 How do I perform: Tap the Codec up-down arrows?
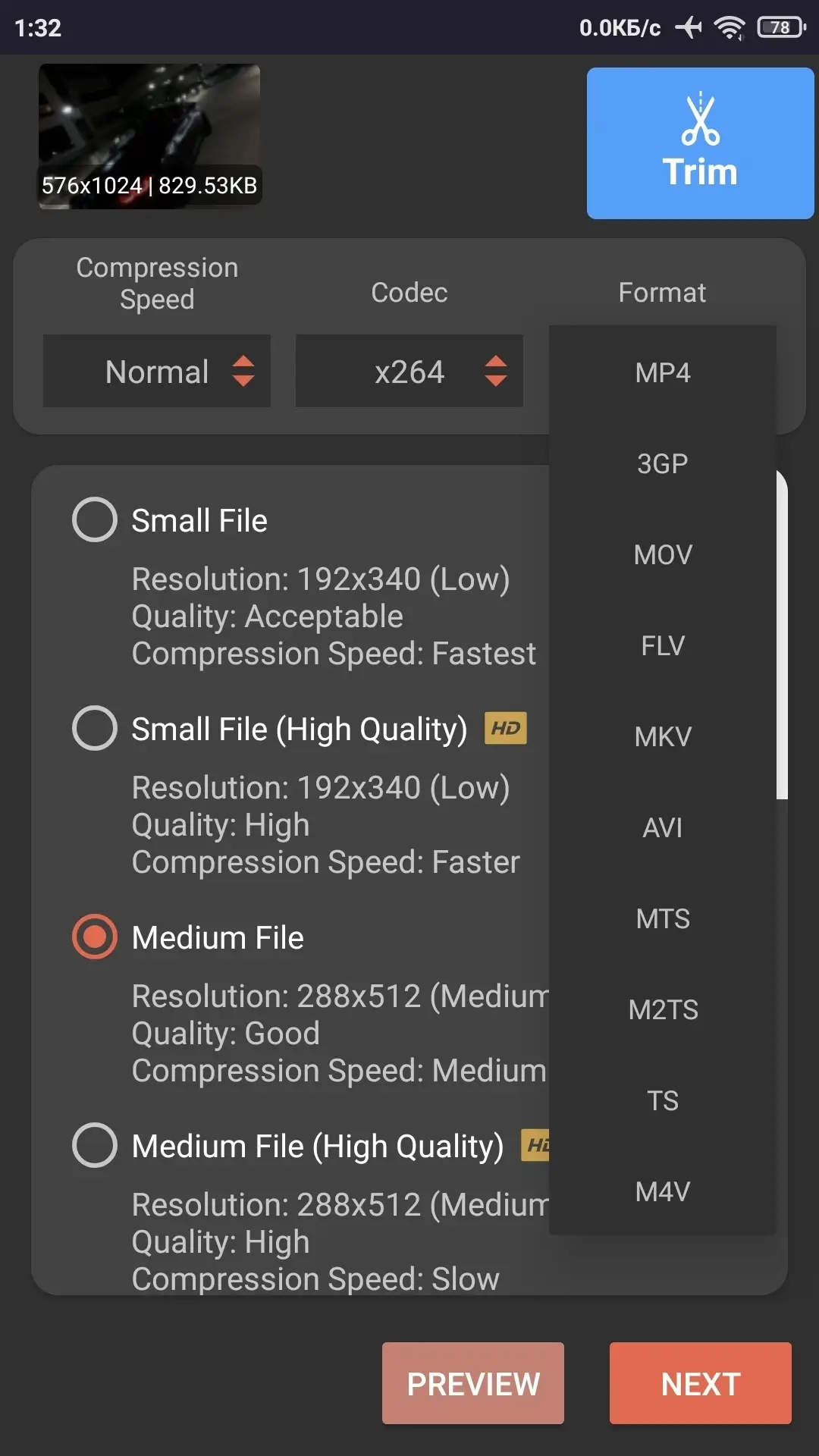pyautogui.click(x=496, y=371)
